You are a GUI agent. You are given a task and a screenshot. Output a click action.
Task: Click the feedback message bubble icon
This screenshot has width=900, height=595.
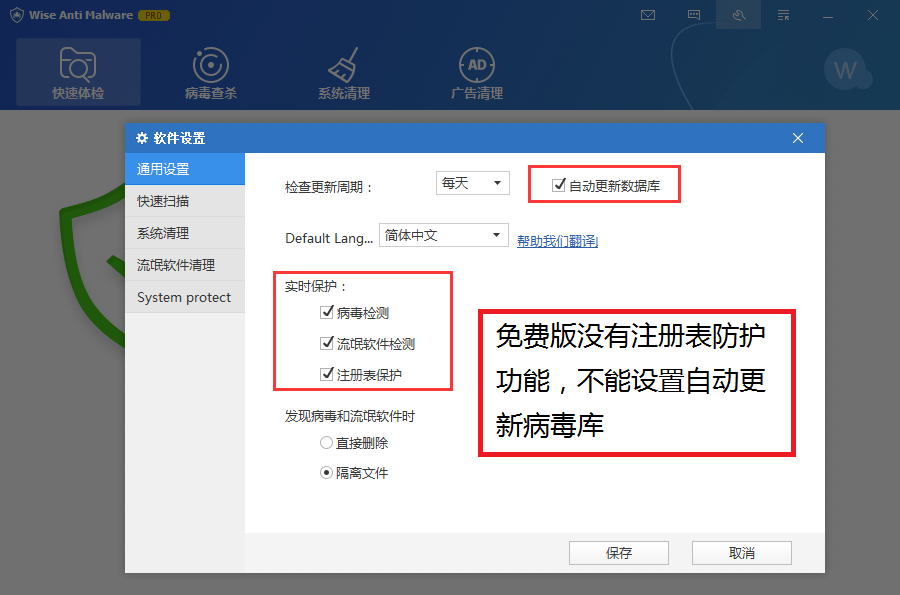(694, 15)
